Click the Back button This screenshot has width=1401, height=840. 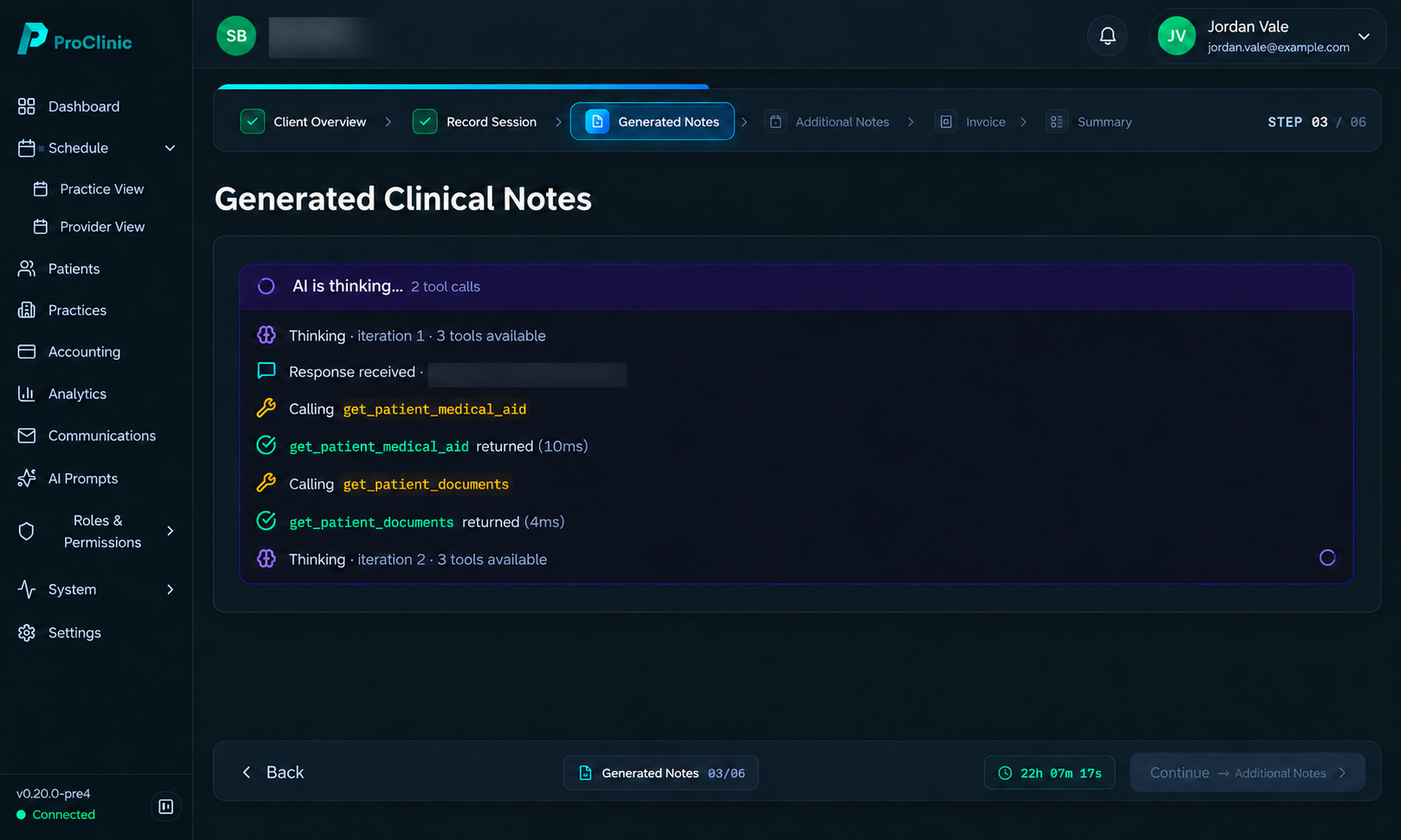coord(273,773)
